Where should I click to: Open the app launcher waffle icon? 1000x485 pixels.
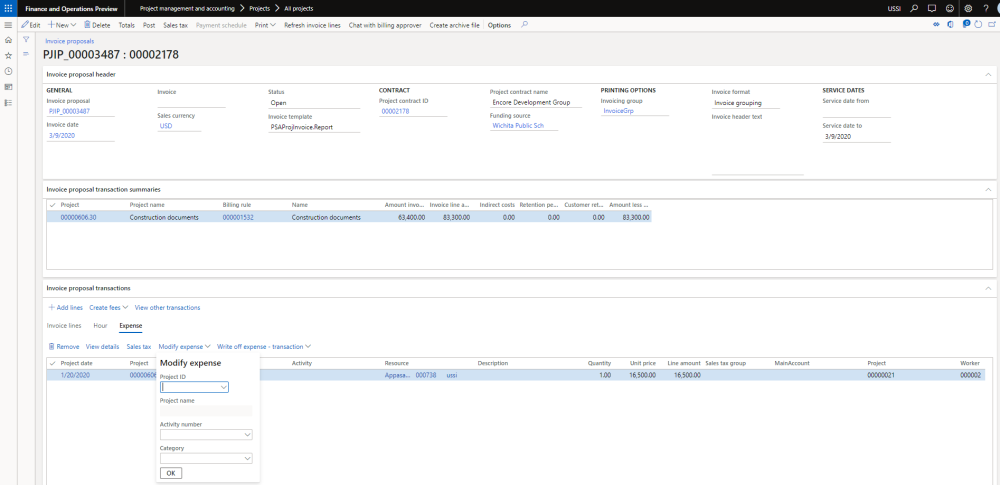pyautogui.click(x=9, y=8)
